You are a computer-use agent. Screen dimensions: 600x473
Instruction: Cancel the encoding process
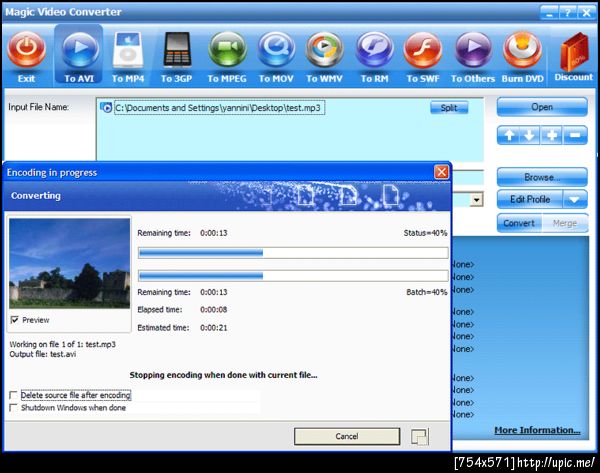click(347, 436)
